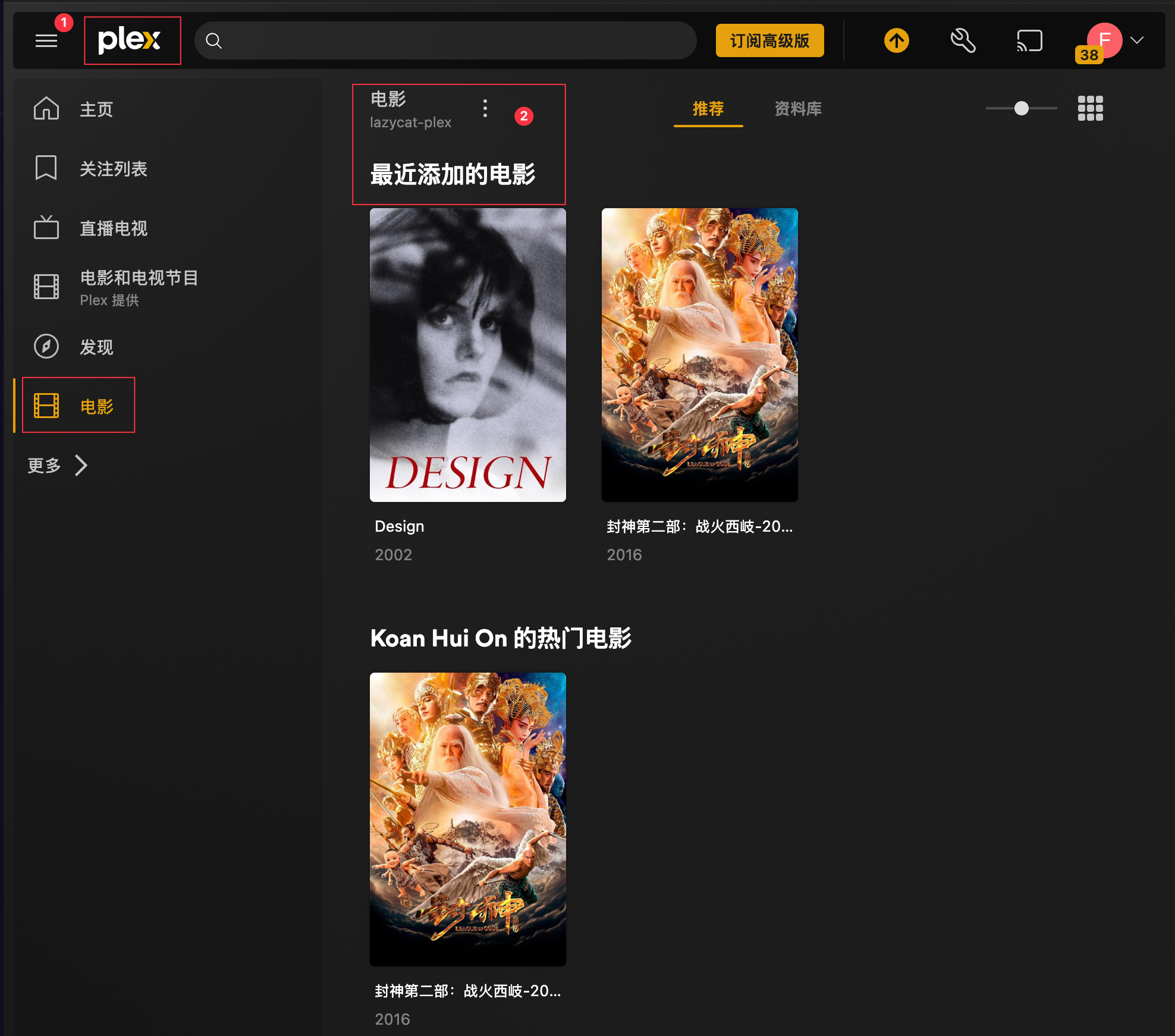Click the live TV icon
Viewport: 1175px width, 1036px height.
46,227
